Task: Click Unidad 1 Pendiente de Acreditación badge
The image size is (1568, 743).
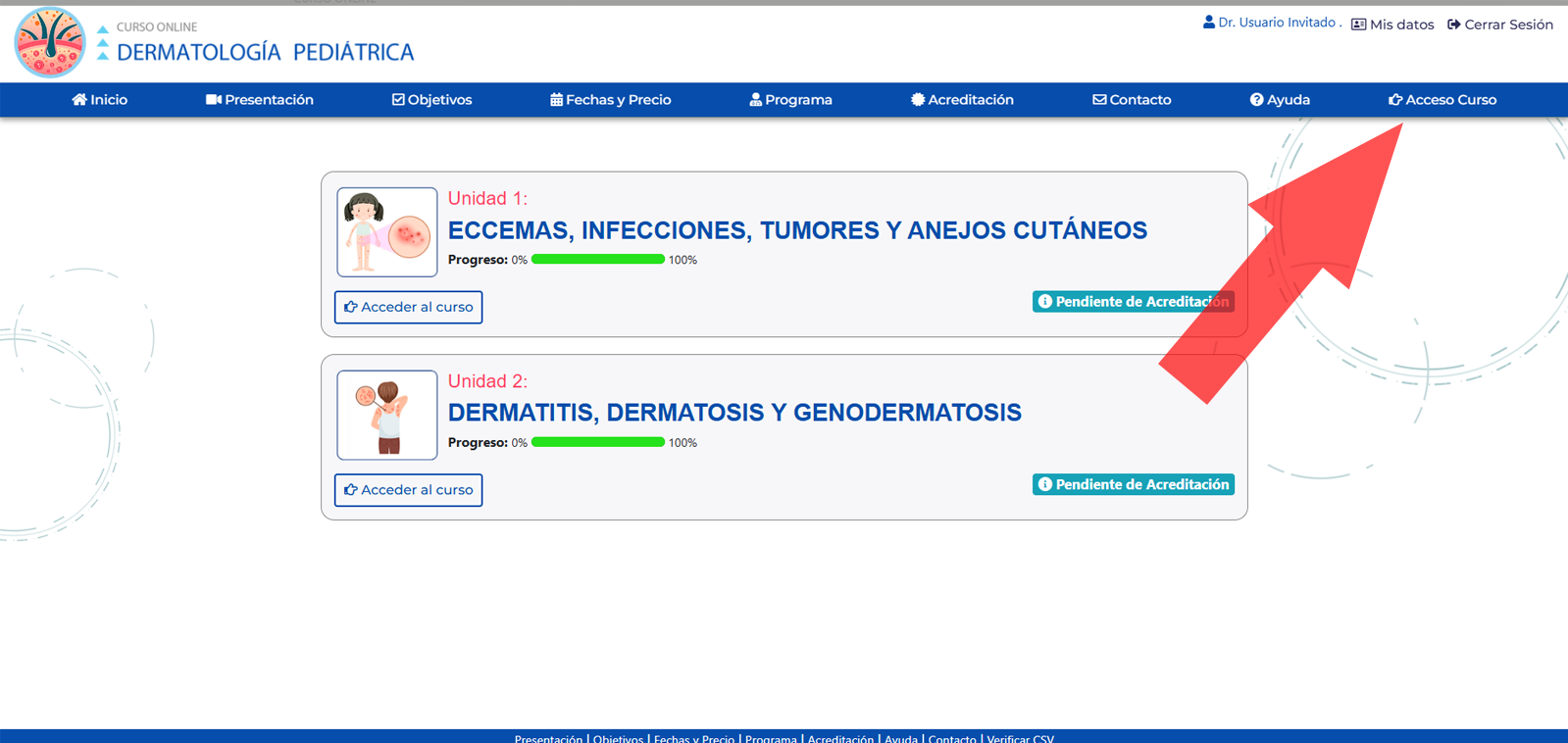Action: (1133, 302)
